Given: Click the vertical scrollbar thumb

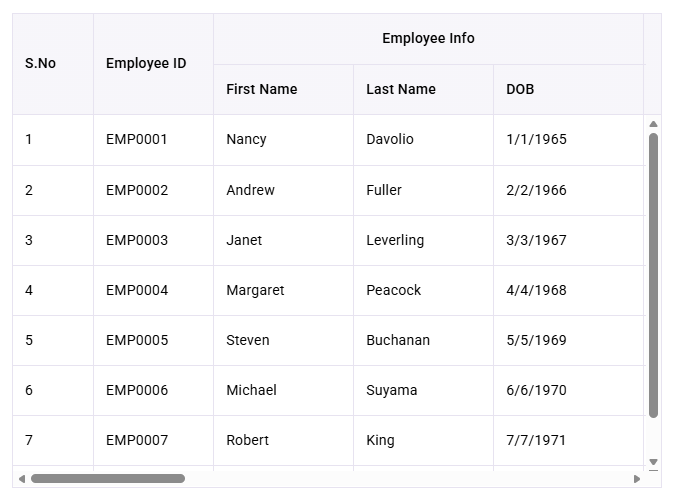Looking at the screenshot, I should (653, 275).
